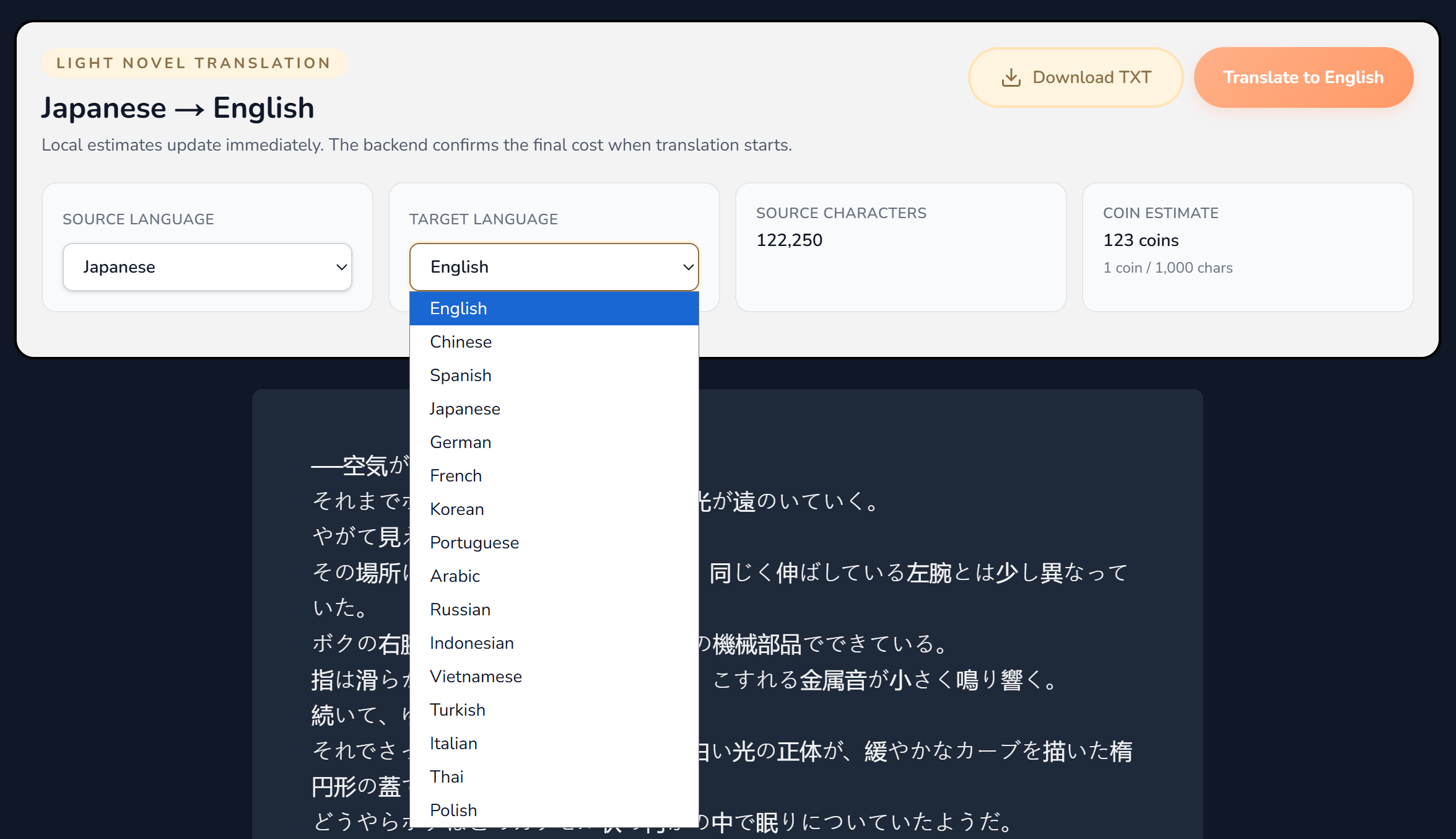Choose Chinese as target language
This screenshot has height=839, width=1456.
[x=554, y=342]
